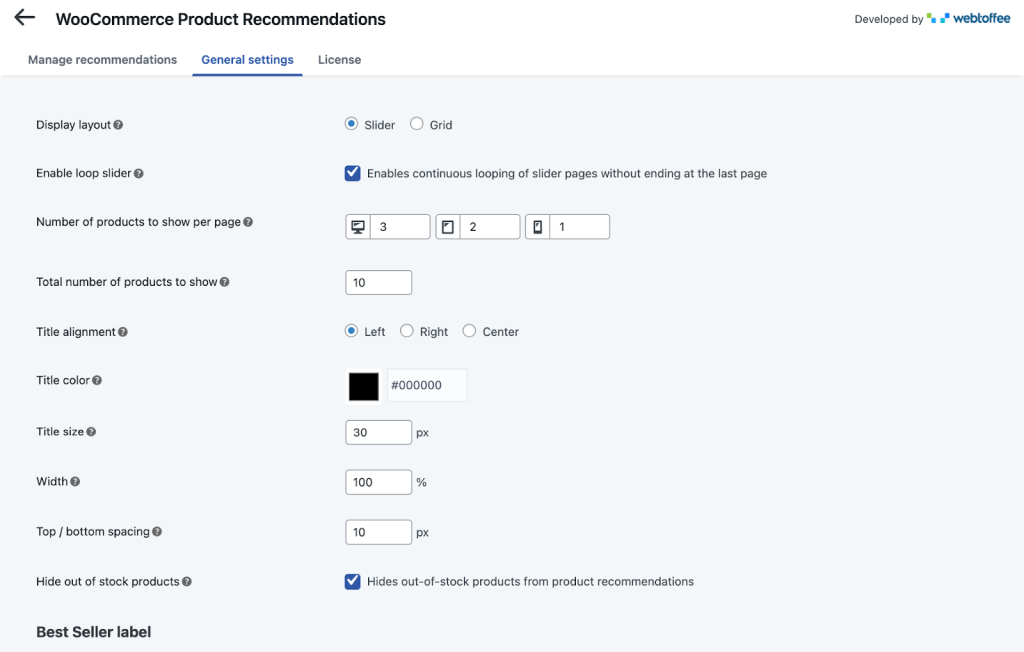The width and height of the screenshot is (1024, 652).
Task: Click the Width percentage input field
Action: coord(379,482)
